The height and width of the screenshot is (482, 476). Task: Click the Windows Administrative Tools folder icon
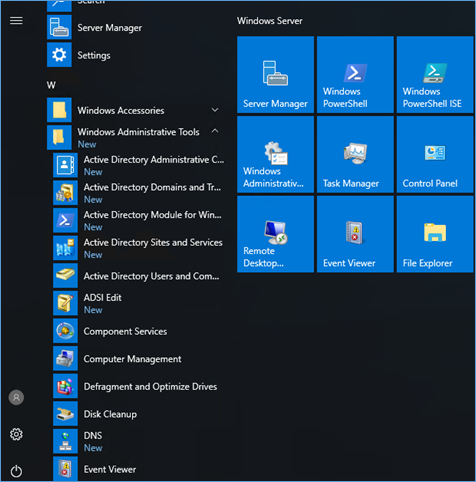(x=59, y=137)
